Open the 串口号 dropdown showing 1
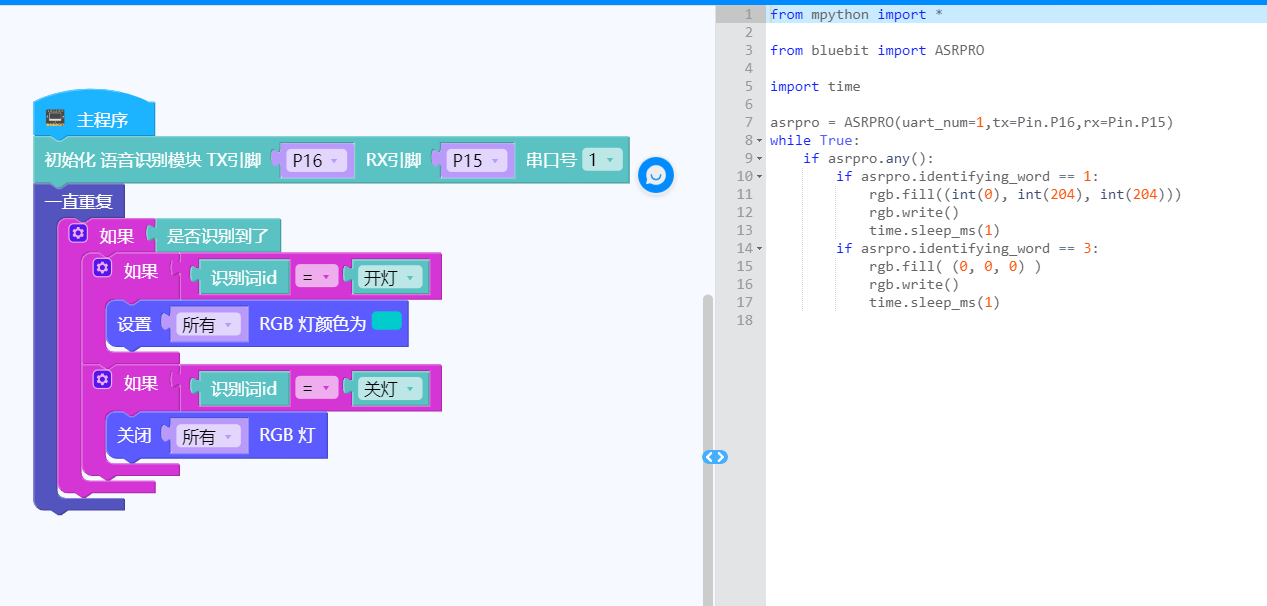 pos(602,160)
